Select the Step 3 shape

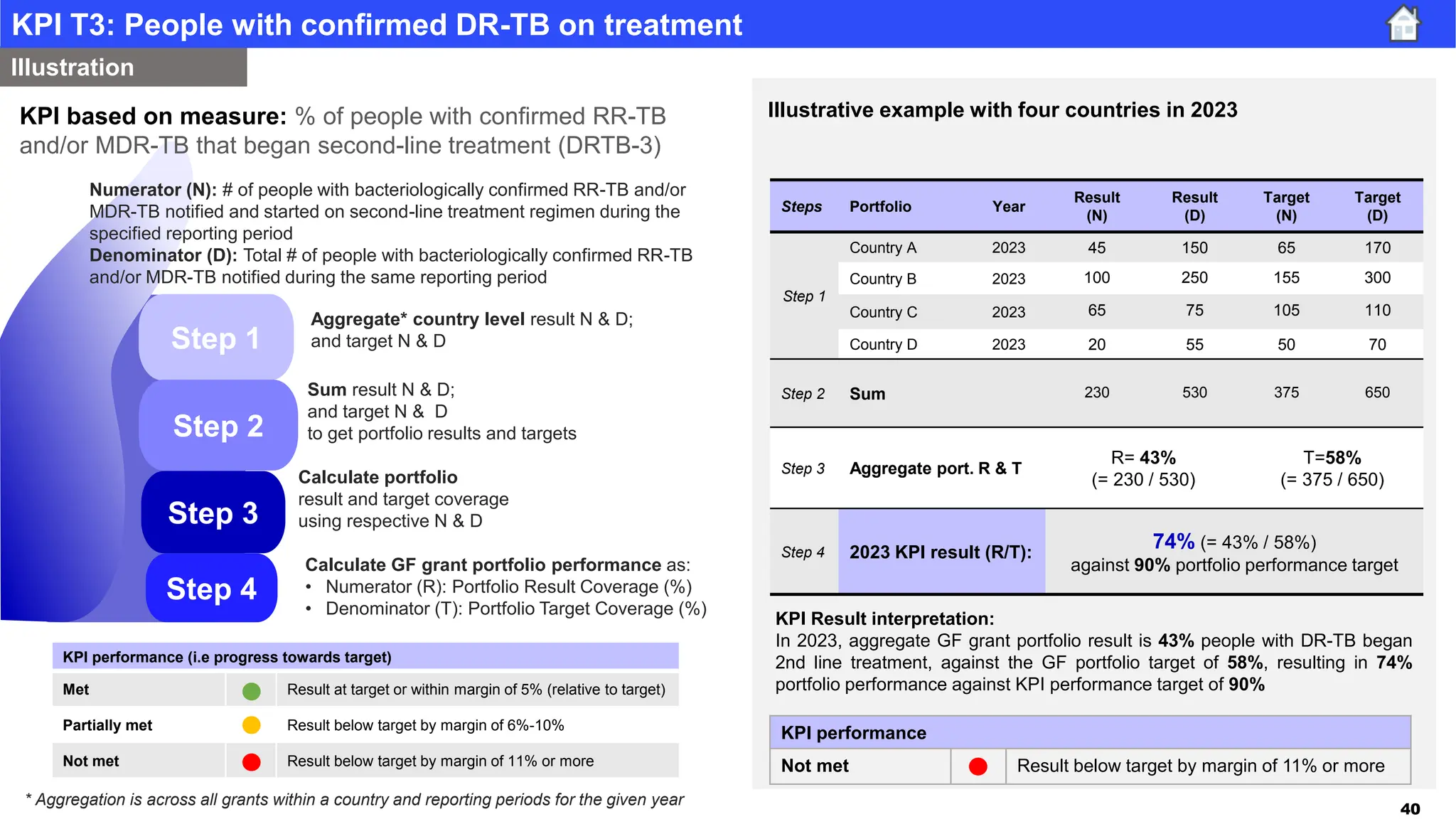pos(213,513)
